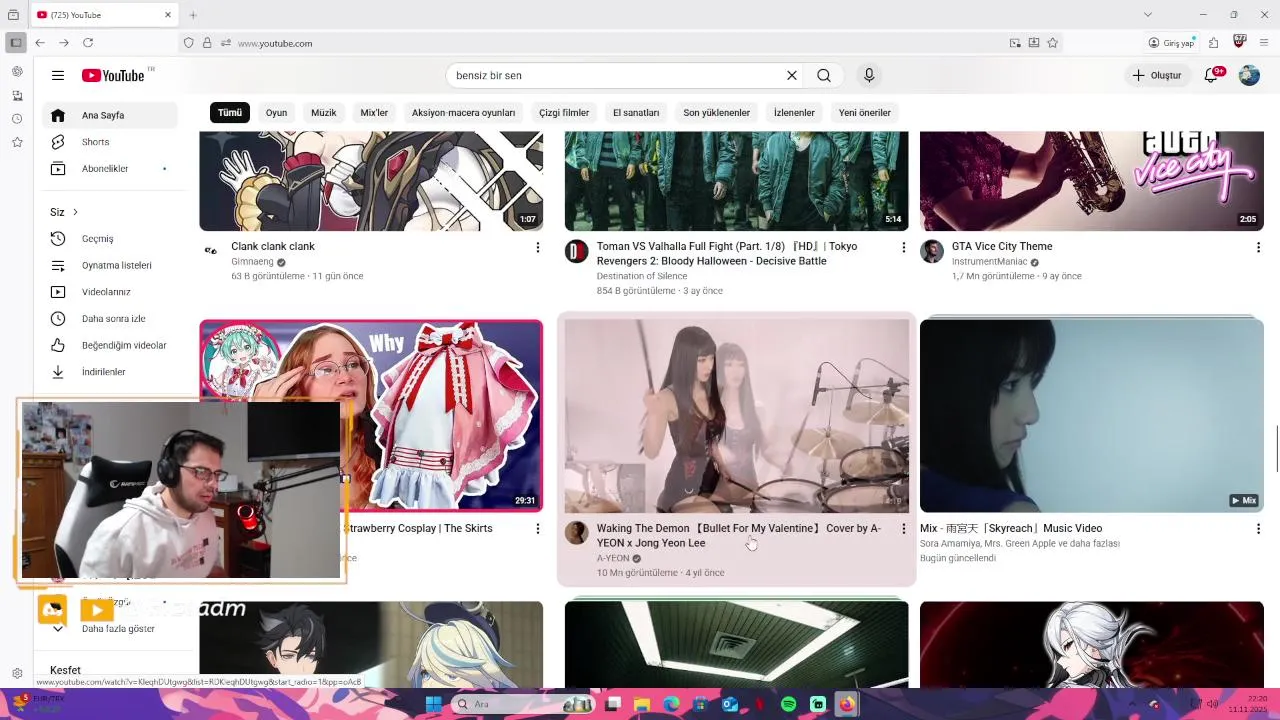
Task: Clear the search box with the X
Action: 792,75
